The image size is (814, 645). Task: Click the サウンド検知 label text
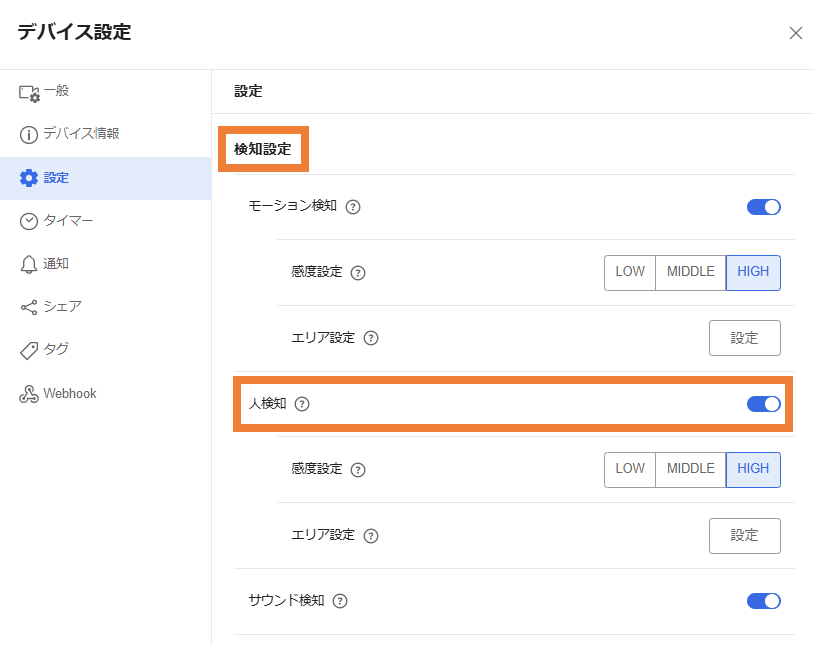point(287,601)
